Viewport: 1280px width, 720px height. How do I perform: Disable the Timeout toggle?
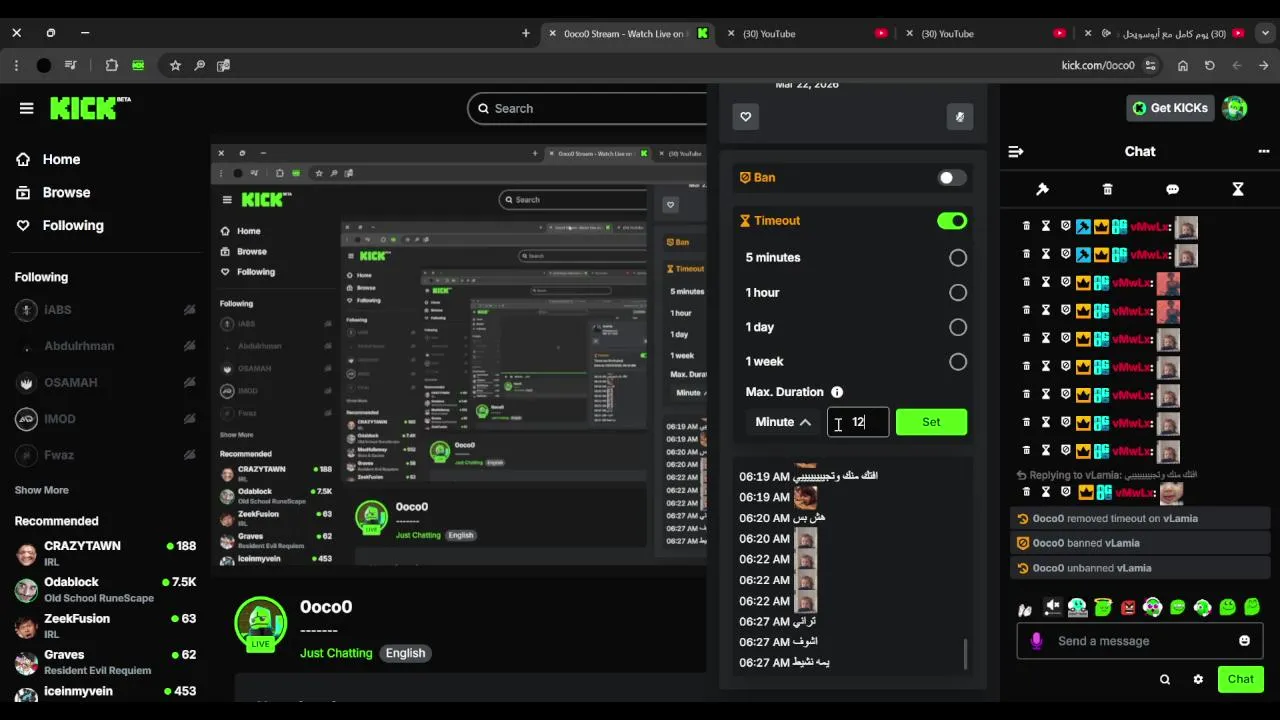(x=952, y=221)
